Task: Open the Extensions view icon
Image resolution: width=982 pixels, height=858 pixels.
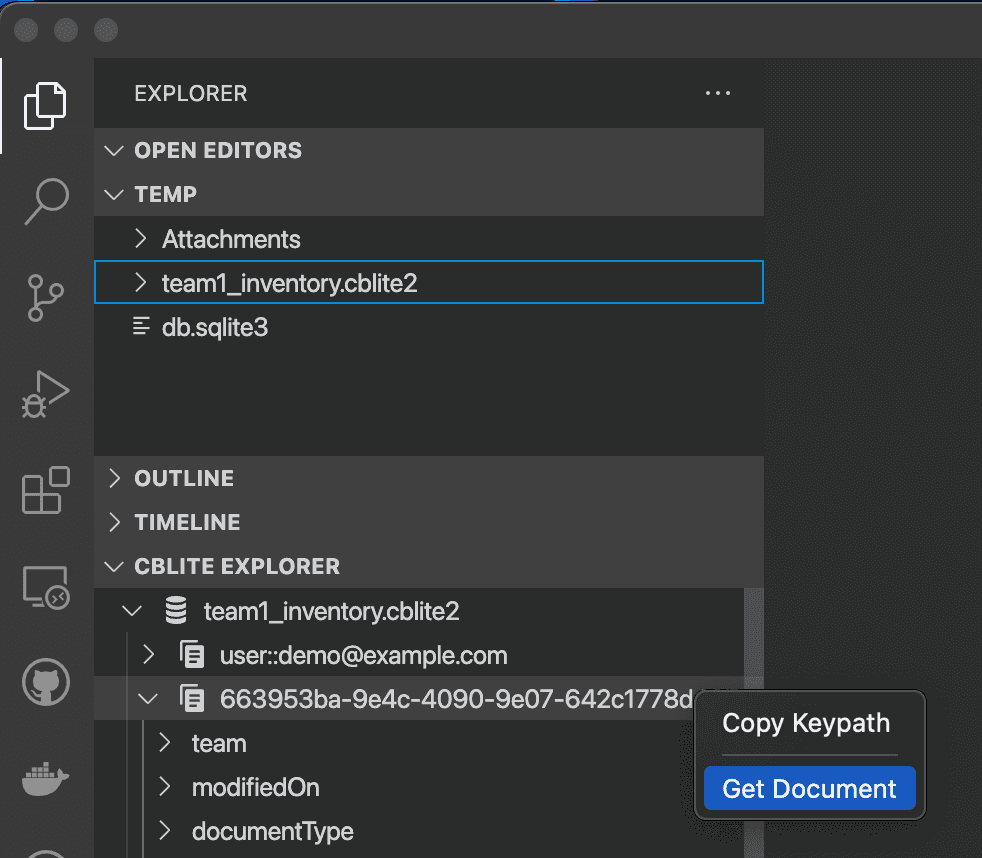Action: [x=45, y=490]
